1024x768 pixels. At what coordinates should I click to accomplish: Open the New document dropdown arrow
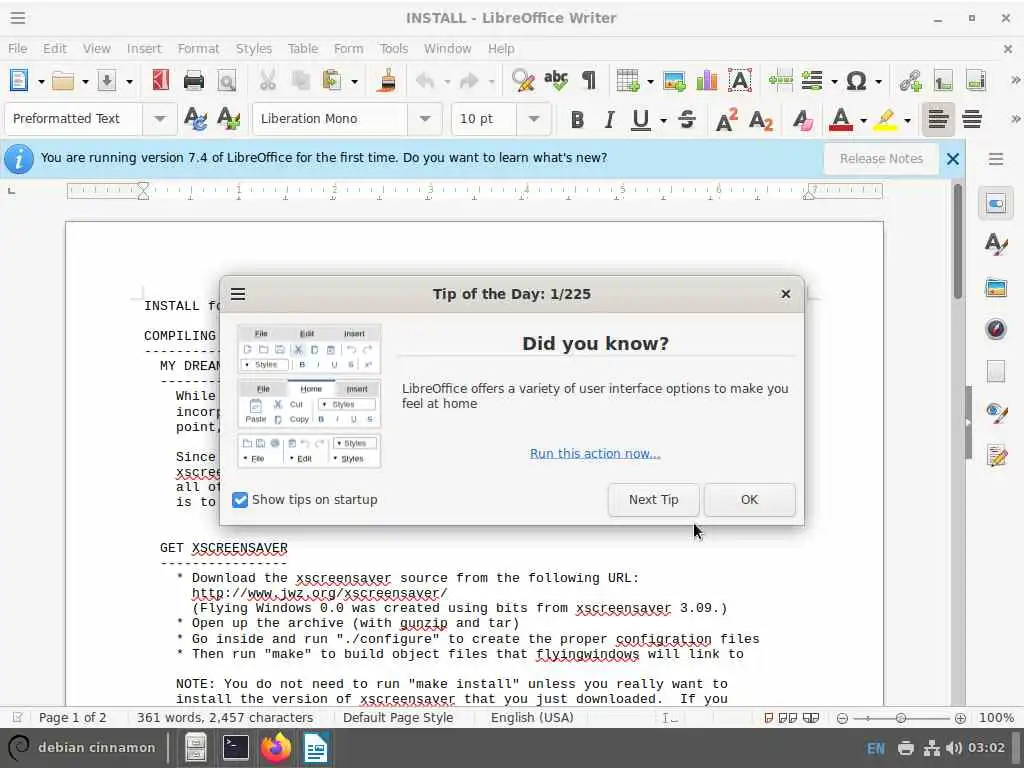41,82
